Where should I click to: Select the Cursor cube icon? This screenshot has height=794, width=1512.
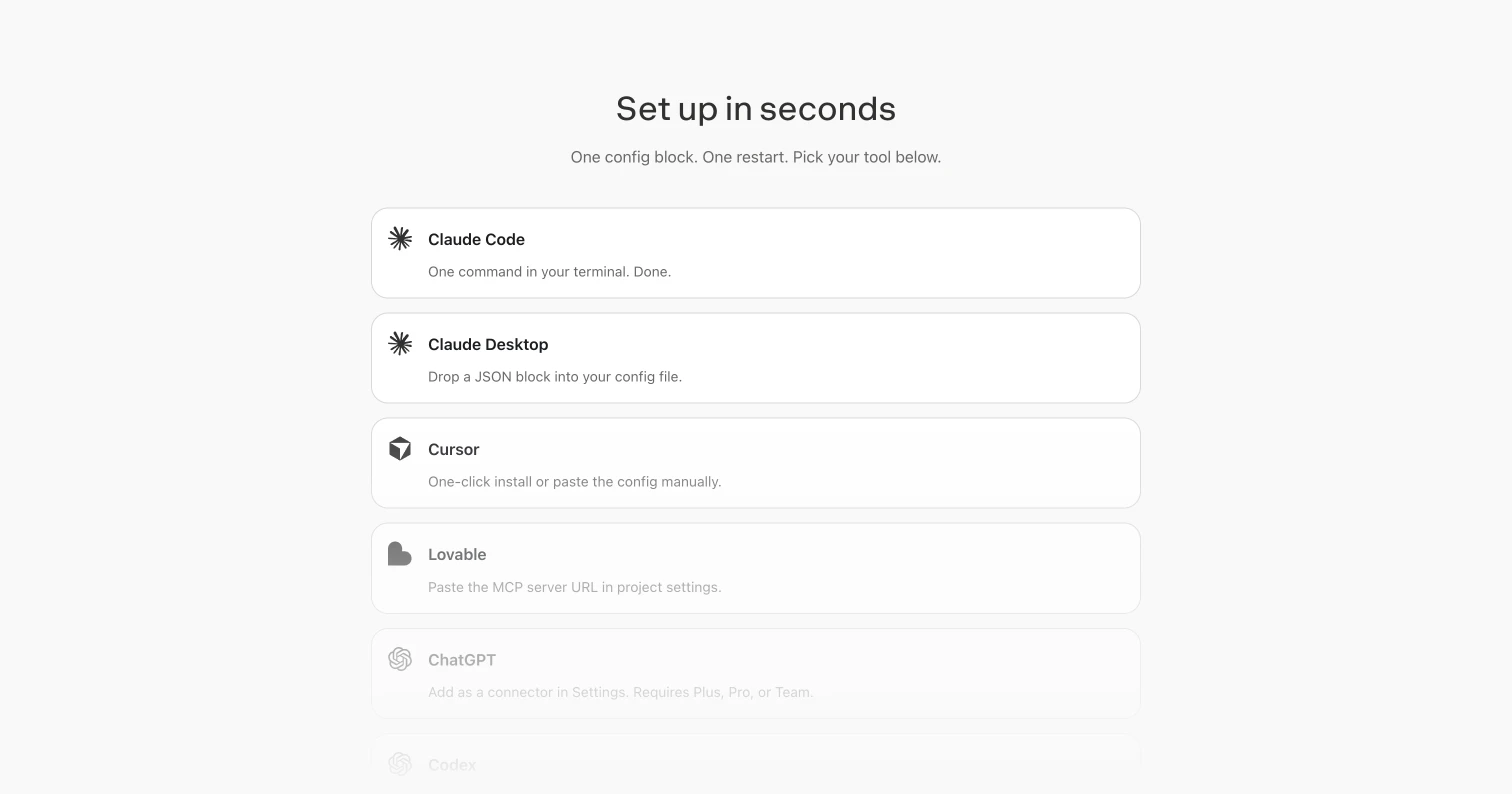[400, 448]
